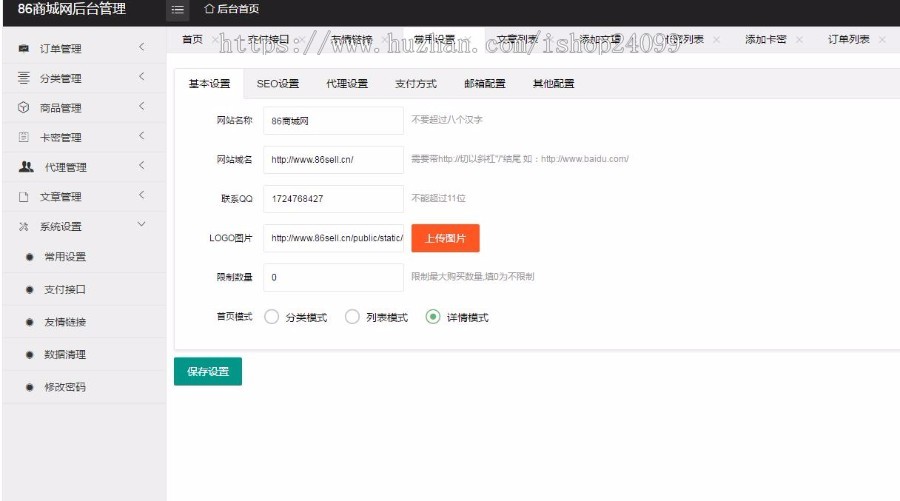The width and height of the screenshot is (900, 501).
Task: Open 修改密码 in sidebar submenu
Action: 65,387
